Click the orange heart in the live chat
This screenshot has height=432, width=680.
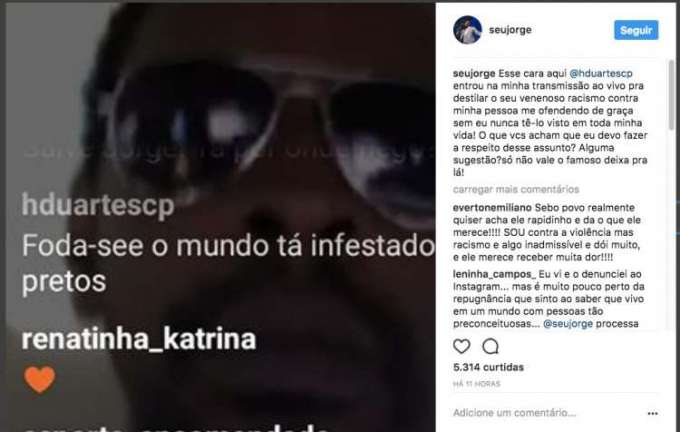point(39,379)
